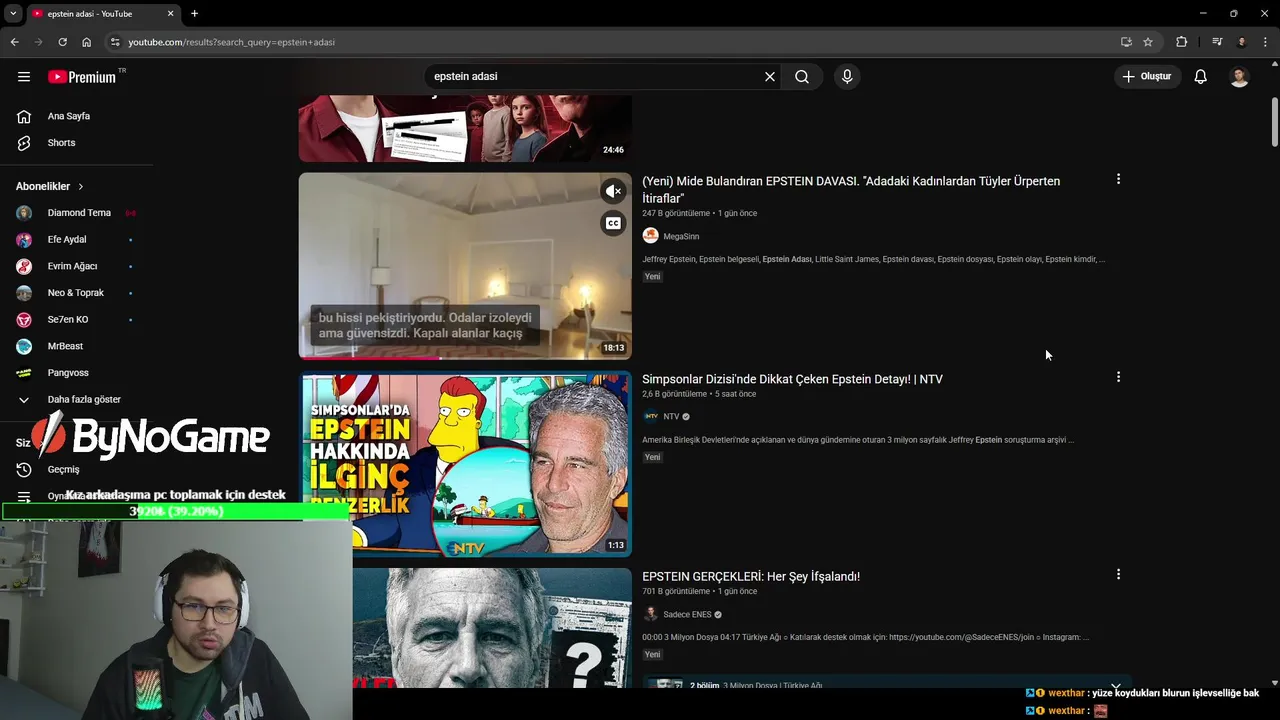The width and height of the screenshot is (1280, 720).
Task: Open EPSTEIN GERÇEKLERİ: Her Şey İfşalandı title
Action: [x=751, y=577]
